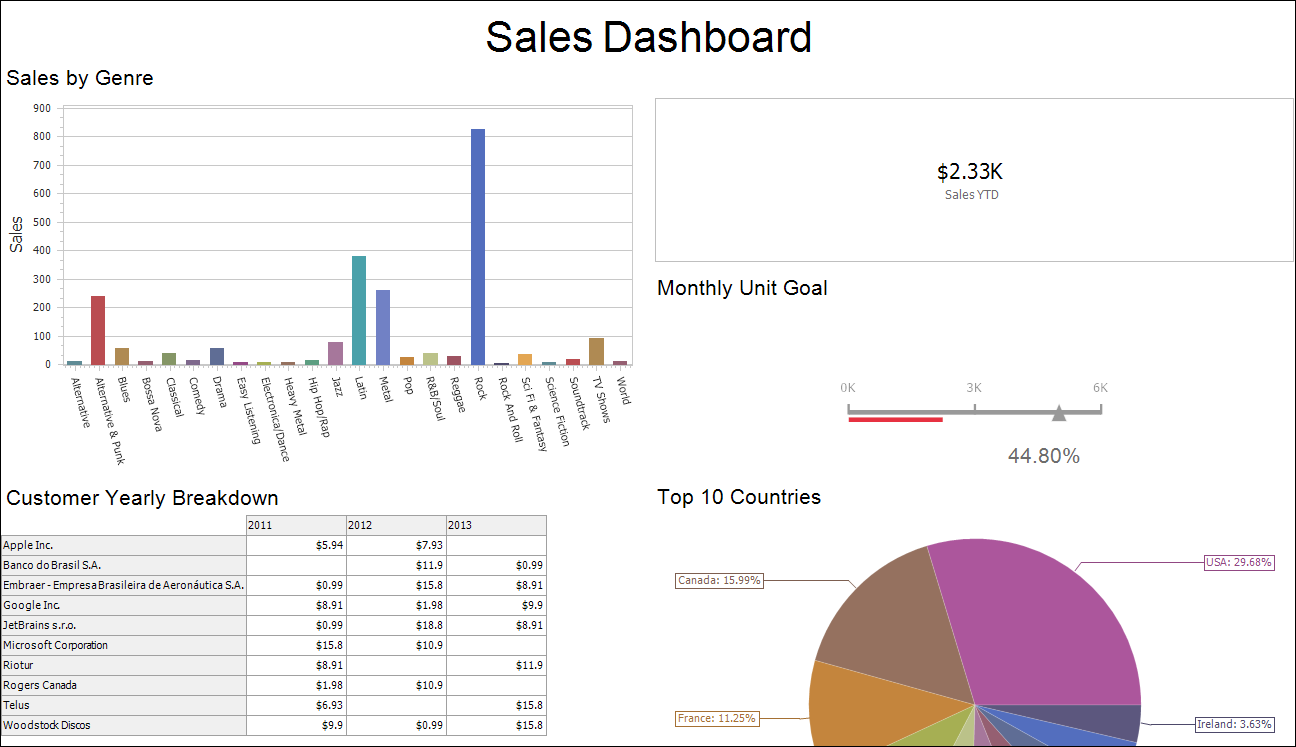This screenshot has height=747, width=1296.
Task: Click the 'Rock' axis label under the chart
Action: tap(480, 388)
